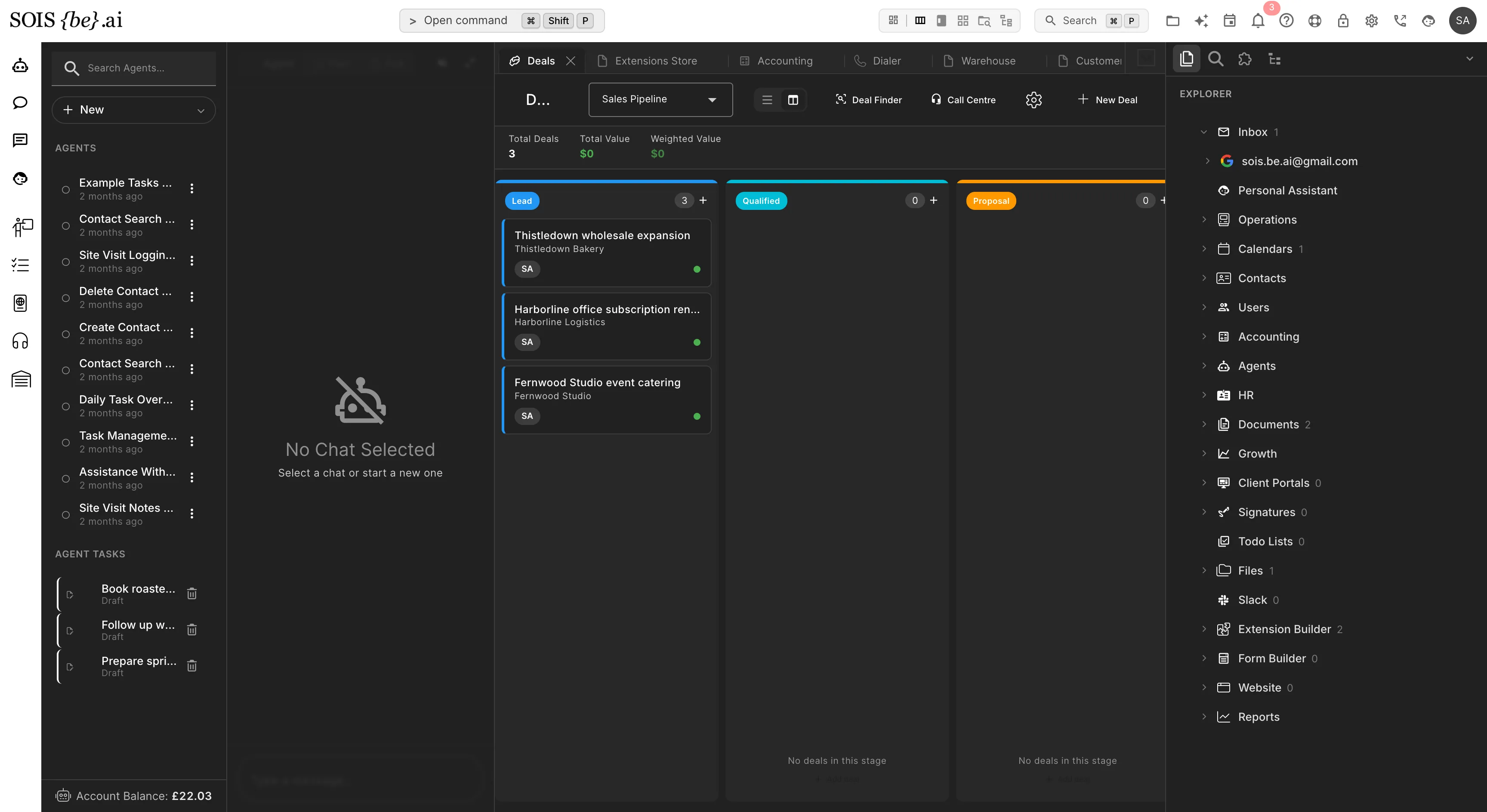Image resolution: width=1487 pixels, height=812 pixels.
Task: Click the New Deal button
Action: pos(1108,100)
